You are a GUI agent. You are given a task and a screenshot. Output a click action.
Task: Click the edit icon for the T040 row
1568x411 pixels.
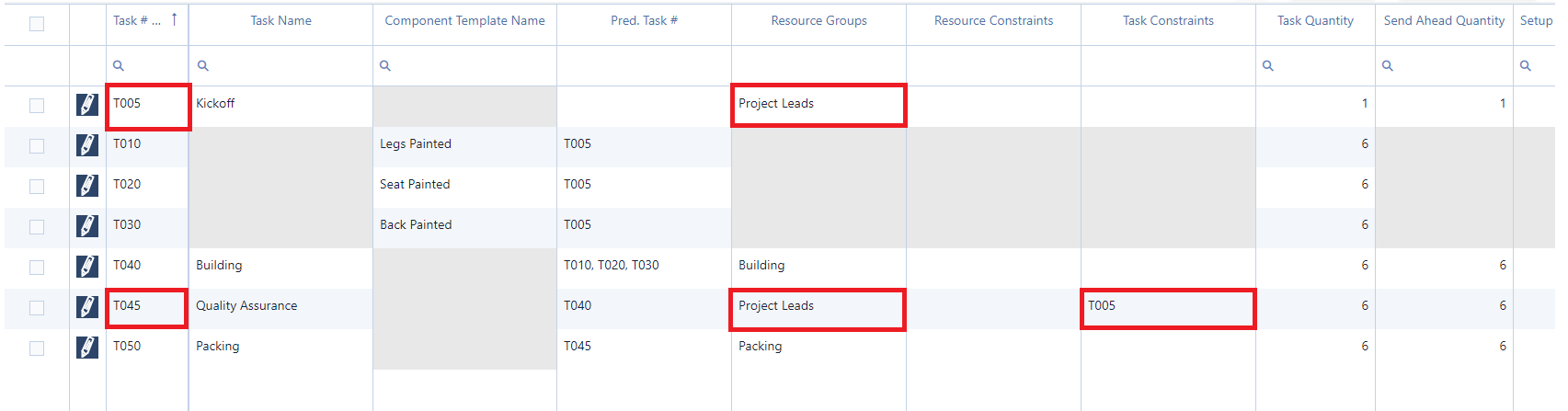tap(87, 267)
